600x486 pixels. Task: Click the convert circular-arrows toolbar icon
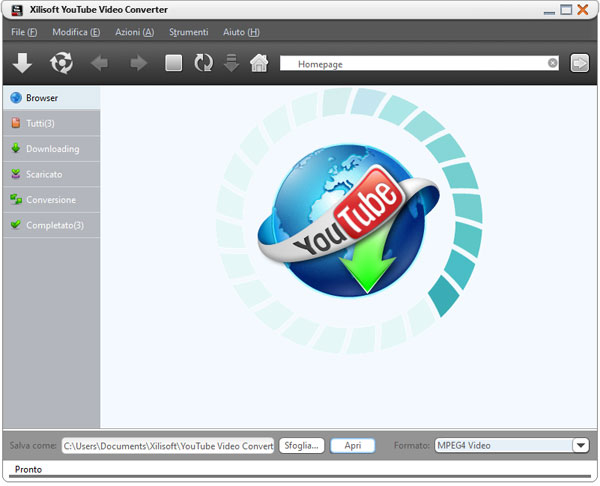tap(61, 63)
